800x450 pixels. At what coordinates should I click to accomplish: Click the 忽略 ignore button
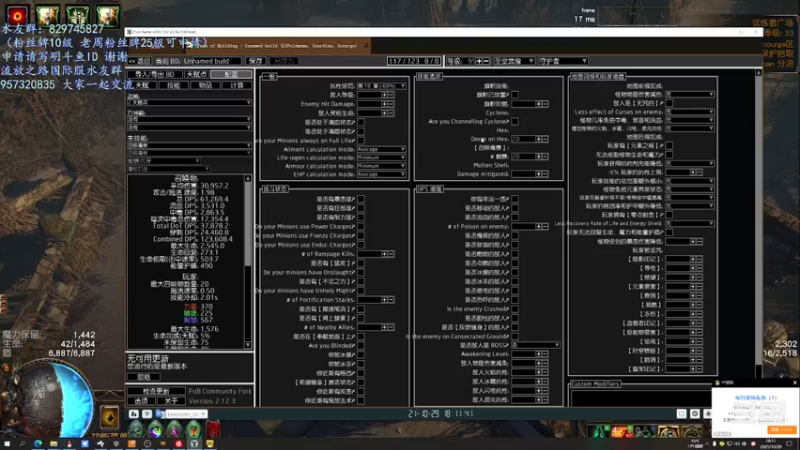tap(144, 377)
